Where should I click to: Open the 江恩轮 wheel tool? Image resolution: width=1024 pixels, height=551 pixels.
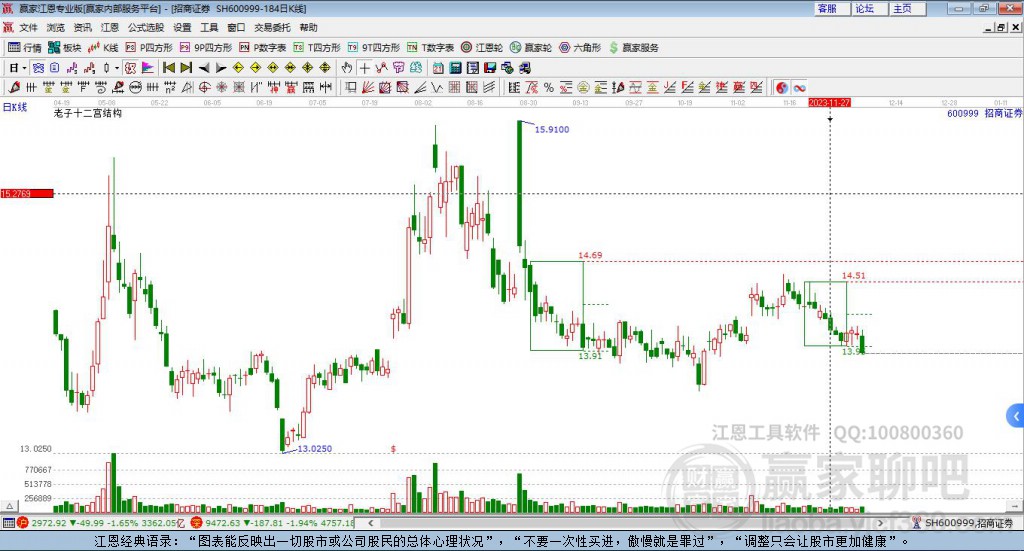482,48
